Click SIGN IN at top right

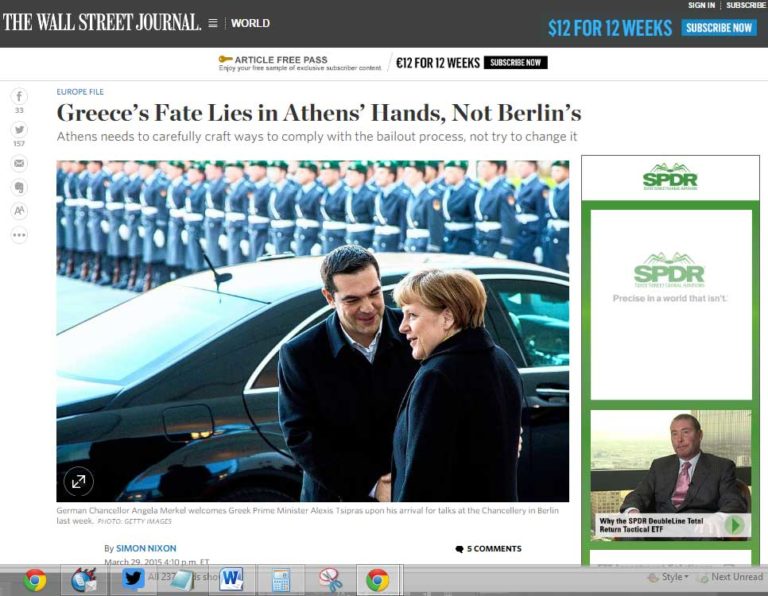click(701, 5)
